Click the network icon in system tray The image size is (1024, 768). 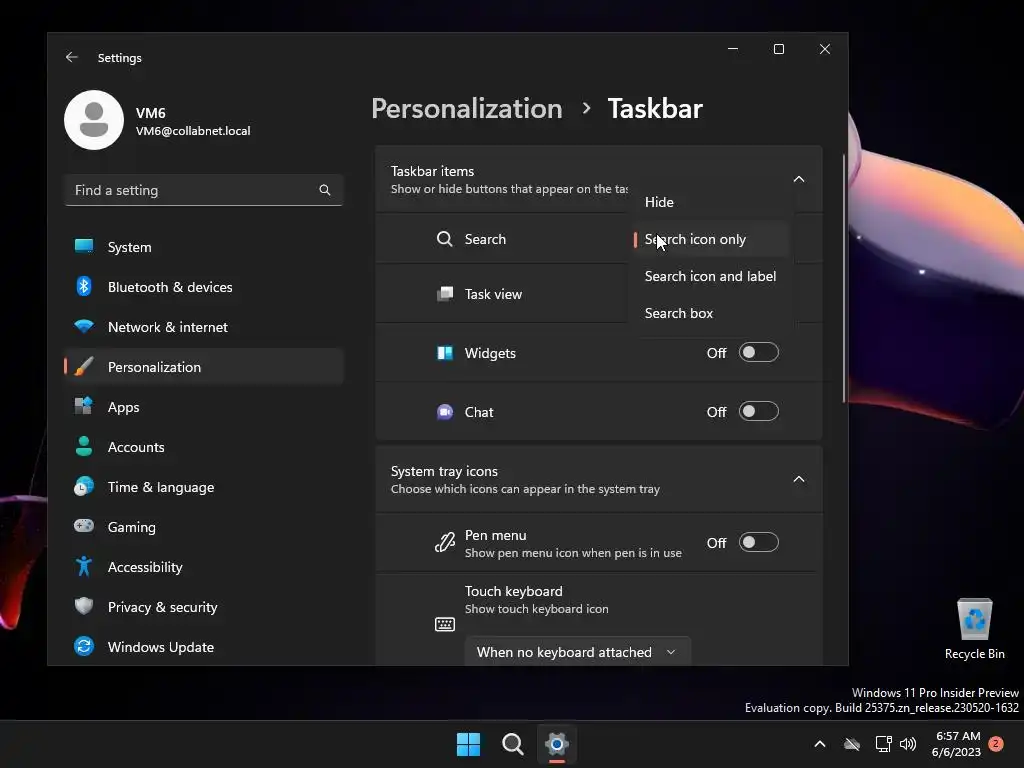[x=884, y=744]
